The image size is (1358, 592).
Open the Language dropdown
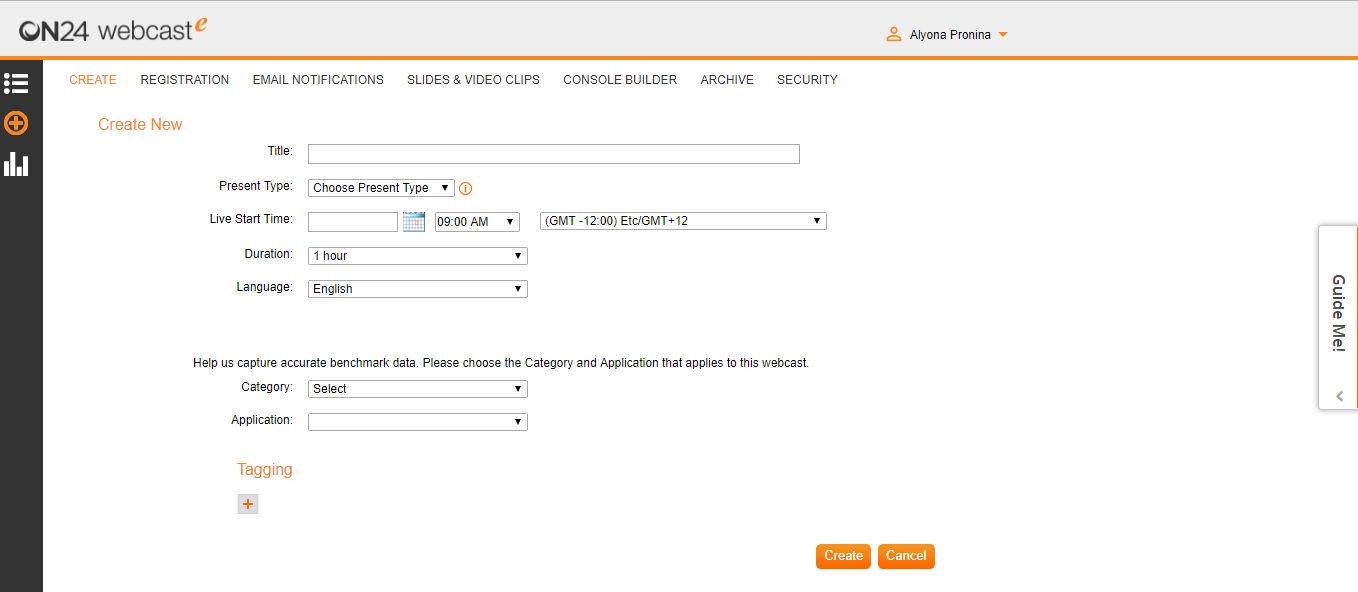[x=417, y=289]
